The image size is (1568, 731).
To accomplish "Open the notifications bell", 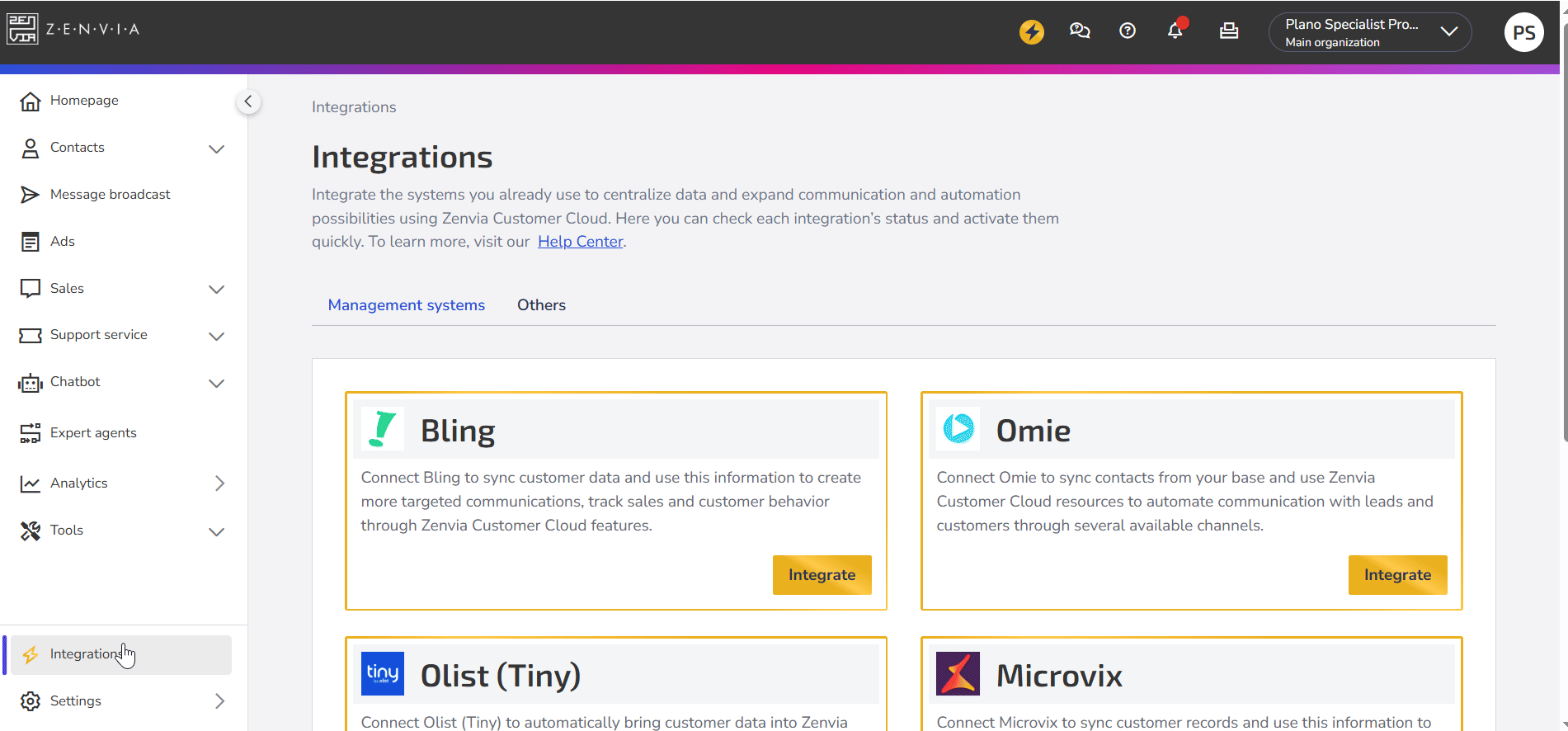I will [1175, 31].
